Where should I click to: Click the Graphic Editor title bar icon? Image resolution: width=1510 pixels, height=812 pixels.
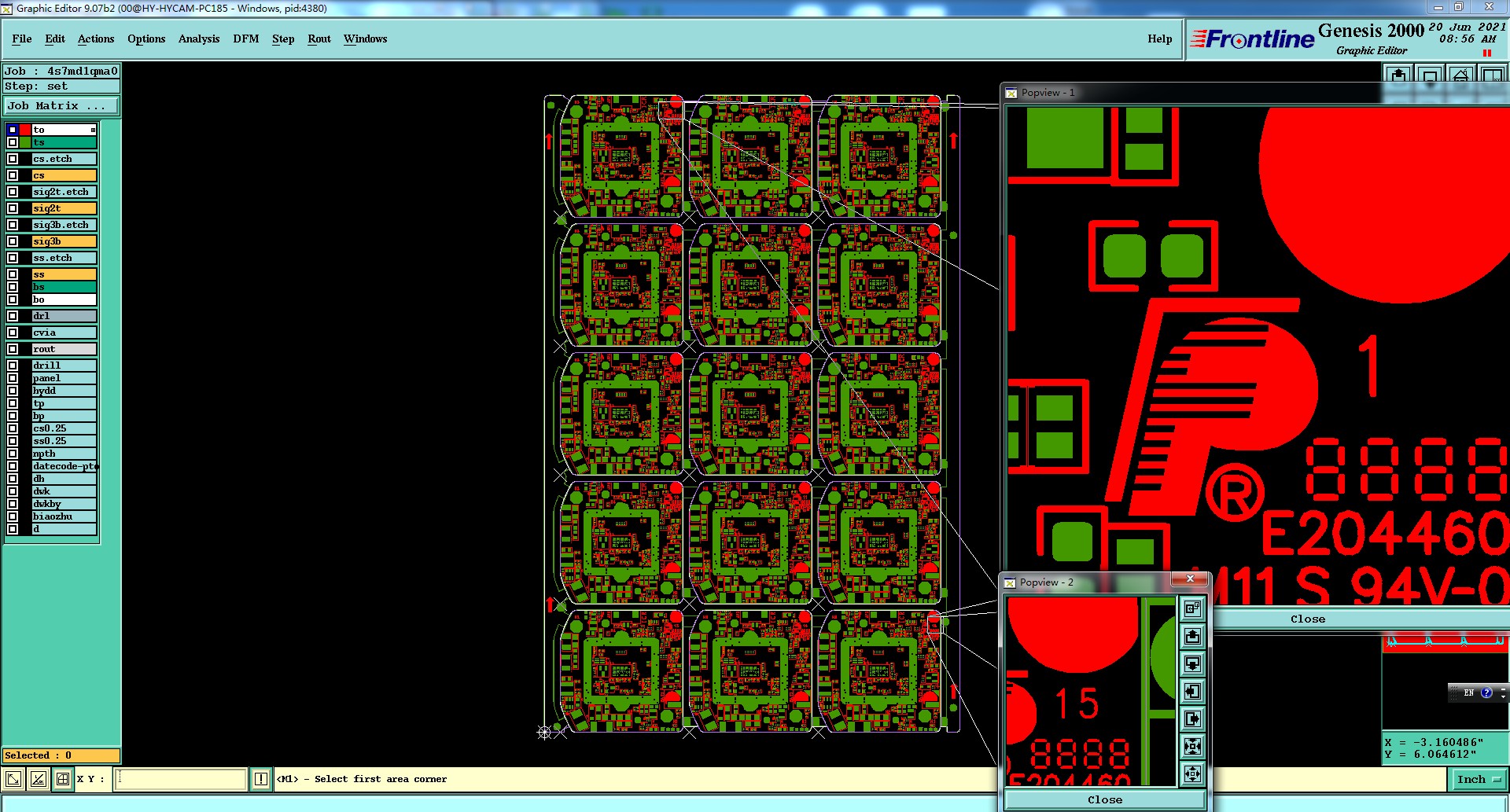click(7, 9)
